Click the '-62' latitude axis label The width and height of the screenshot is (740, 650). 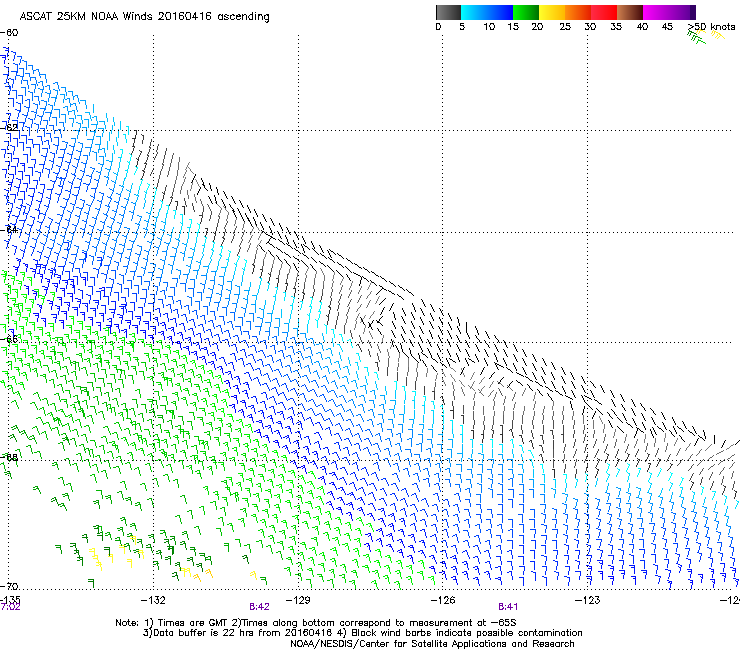point(9,127)
